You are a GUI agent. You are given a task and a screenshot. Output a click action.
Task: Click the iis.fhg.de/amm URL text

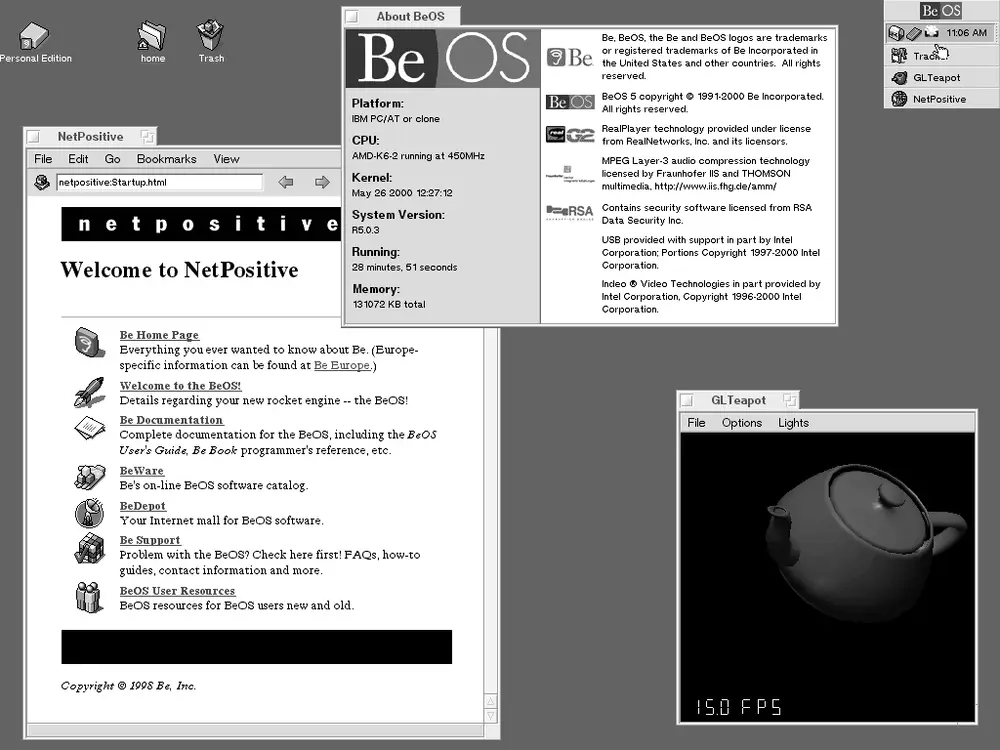(715, 186)
